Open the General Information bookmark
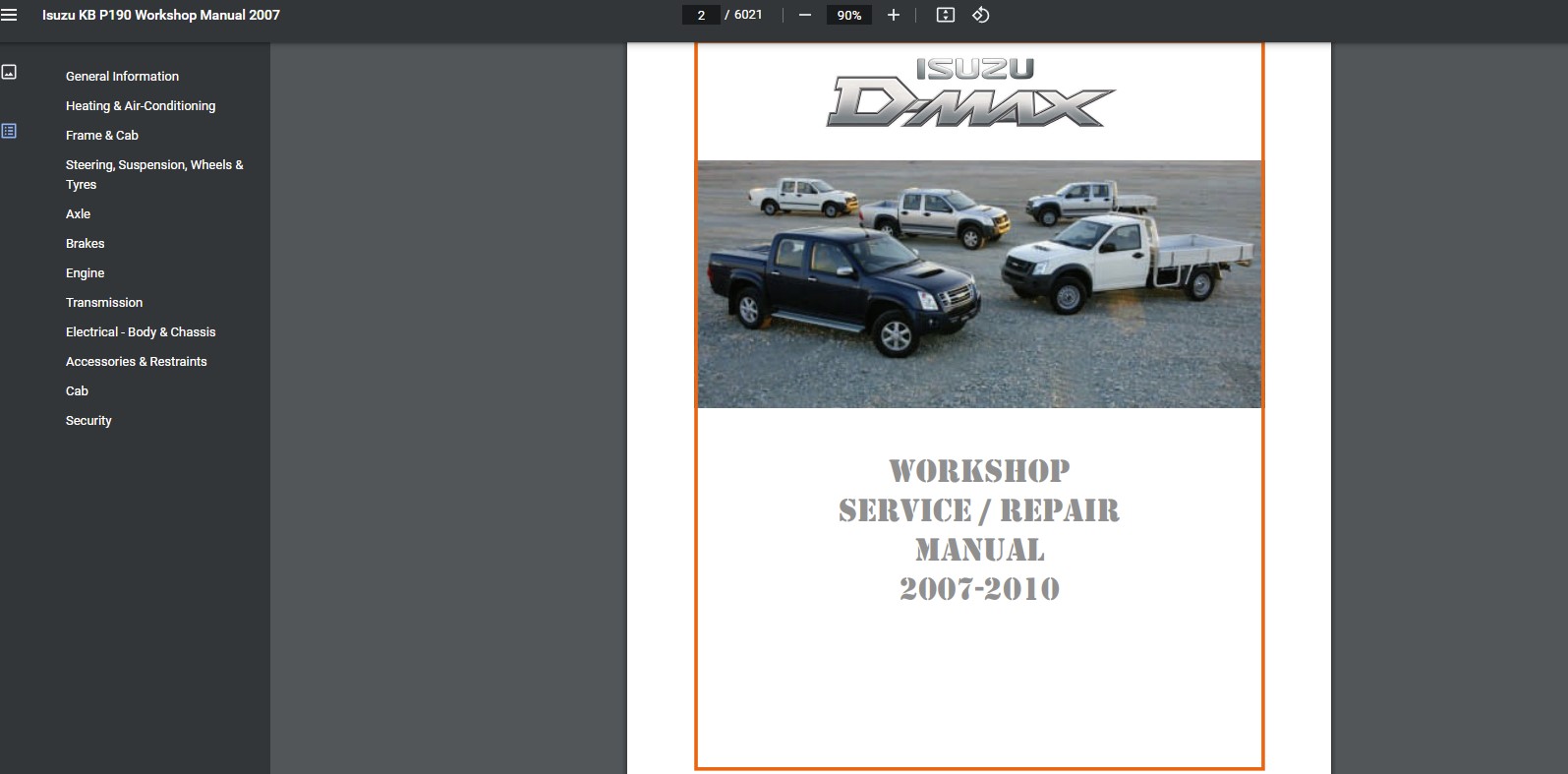Image resolution: width=1568 pixels, height=774 pixels. point(122,76)
